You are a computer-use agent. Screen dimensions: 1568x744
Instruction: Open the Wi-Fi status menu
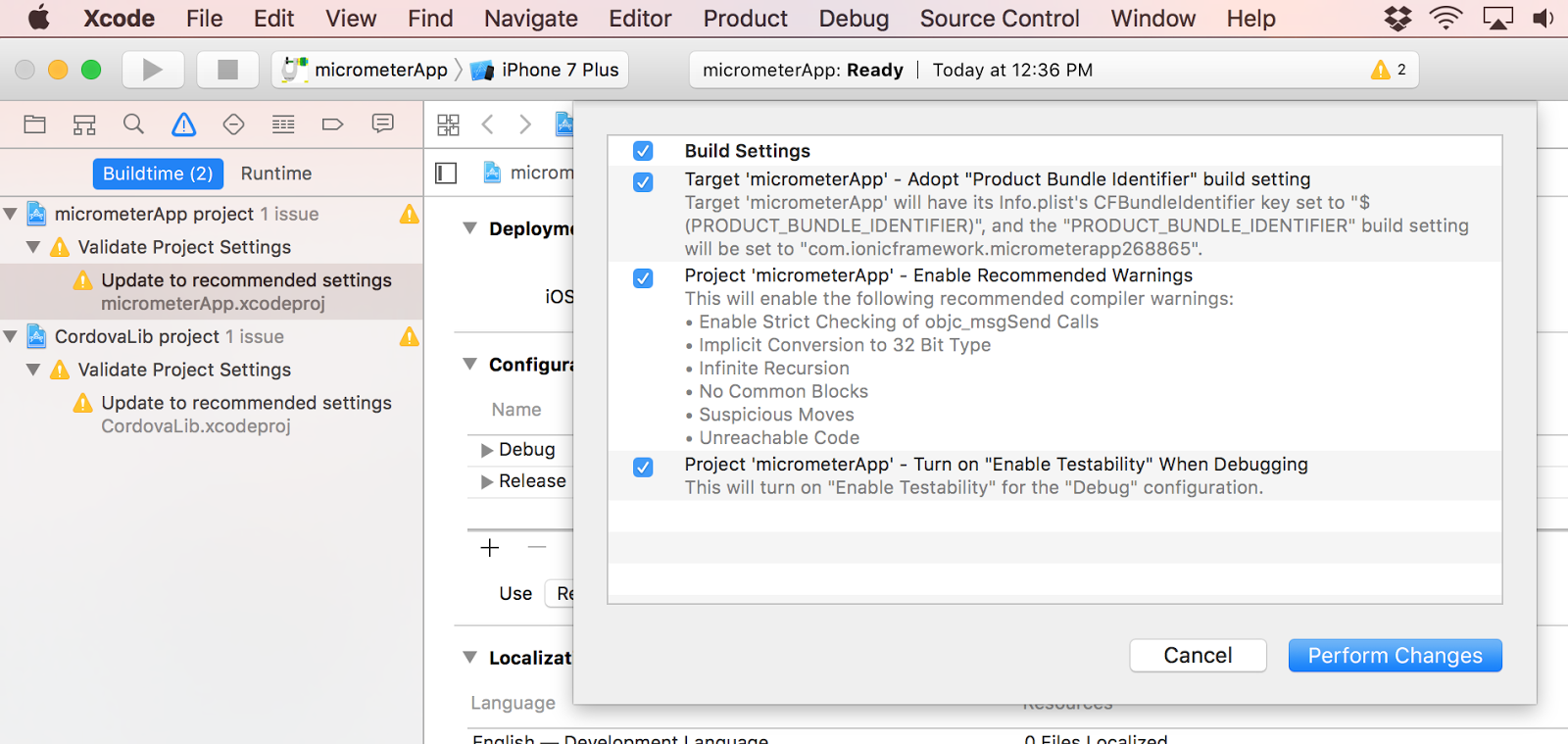pos(1445,18)
